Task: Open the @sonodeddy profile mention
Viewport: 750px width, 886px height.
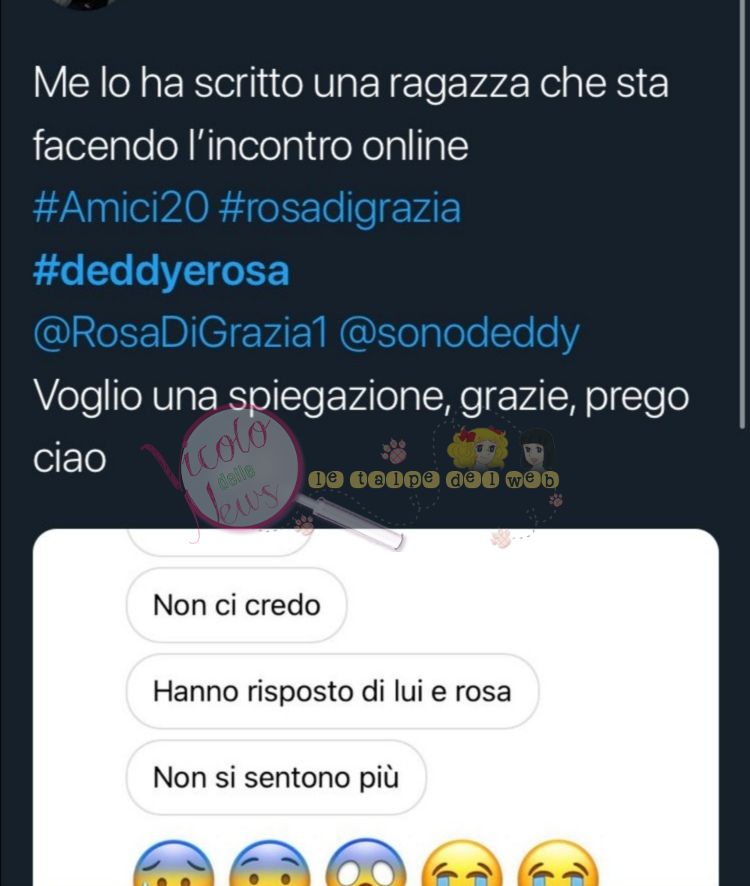Action: click(x=459, y=335)
